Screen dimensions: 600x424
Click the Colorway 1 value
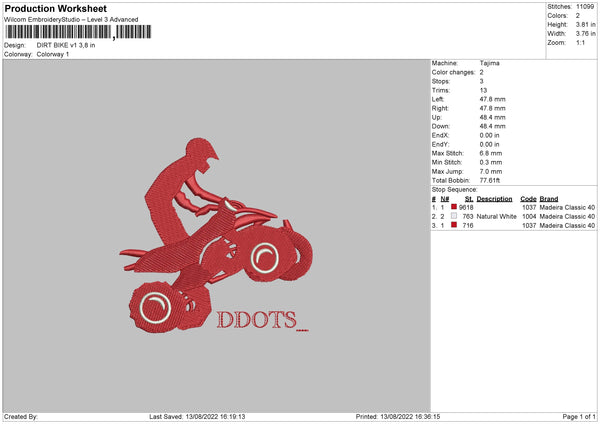pyautogui.click(x=52, y=54)
